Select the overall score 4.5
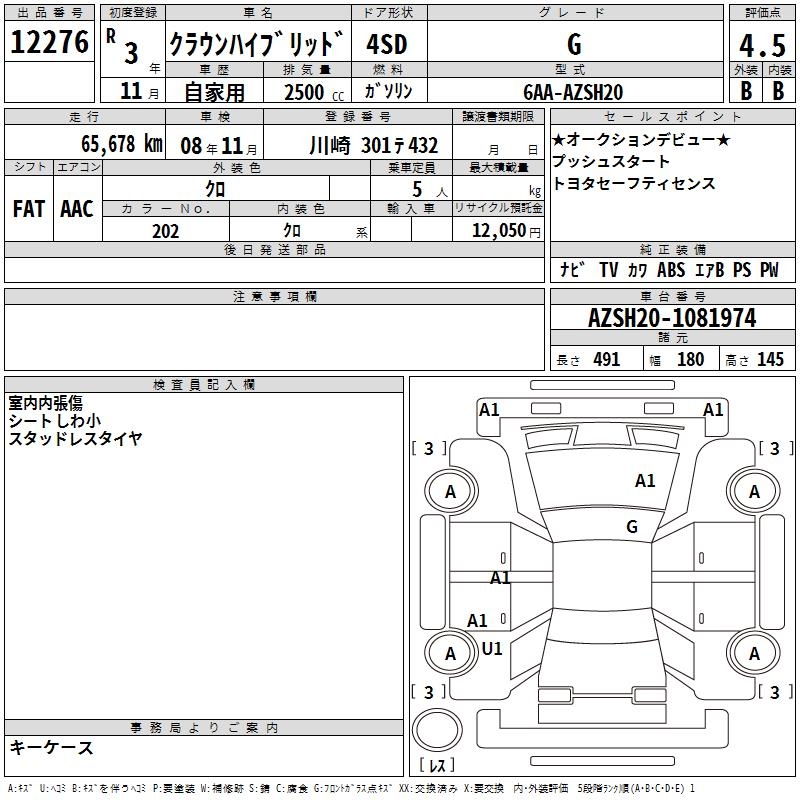The image size is (800, 800). coord(762,45)
